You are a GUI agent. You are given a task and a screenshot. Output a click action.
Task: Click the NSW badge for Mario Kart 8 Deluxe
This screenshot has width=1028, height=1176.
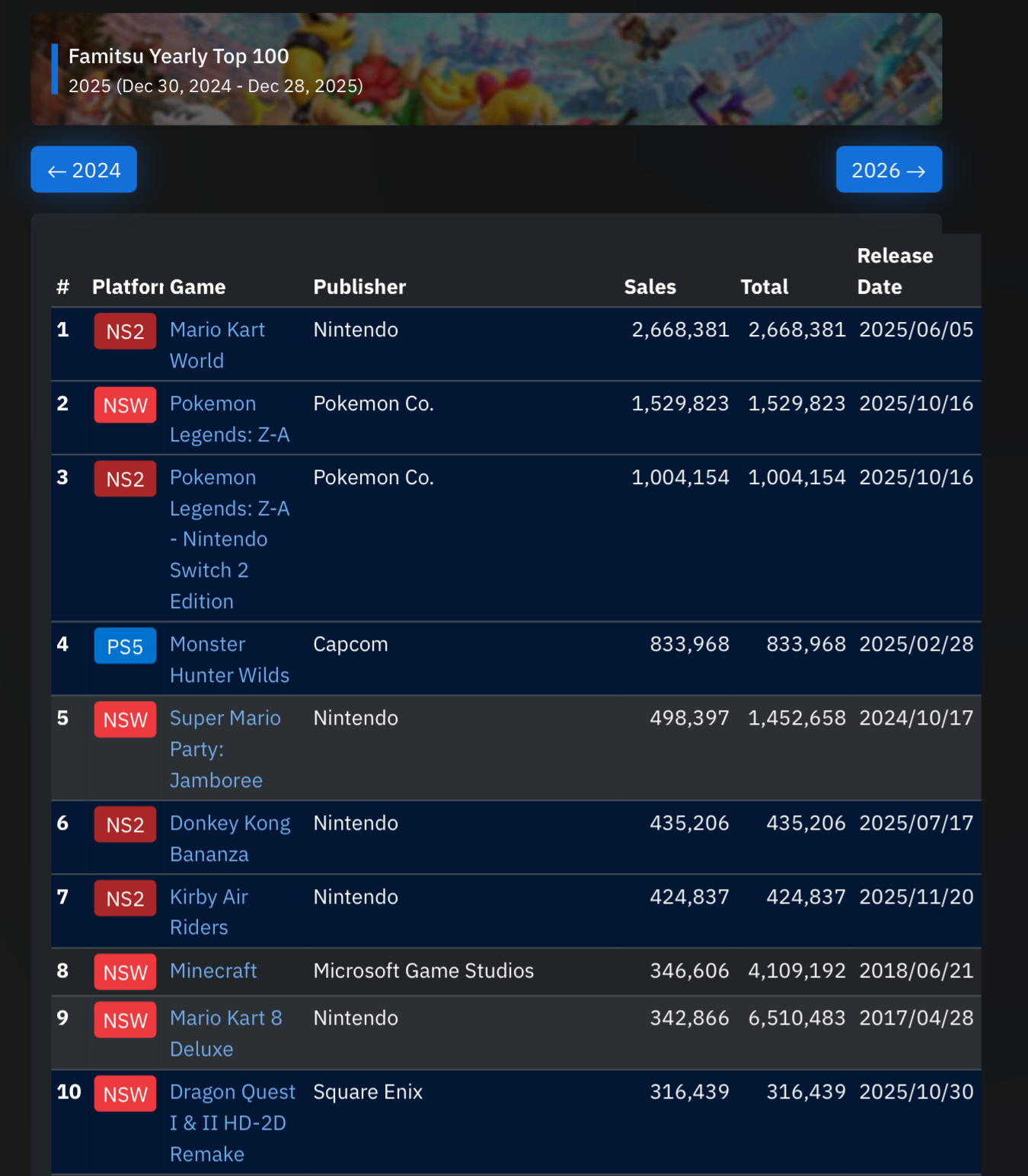(125, 1020)
